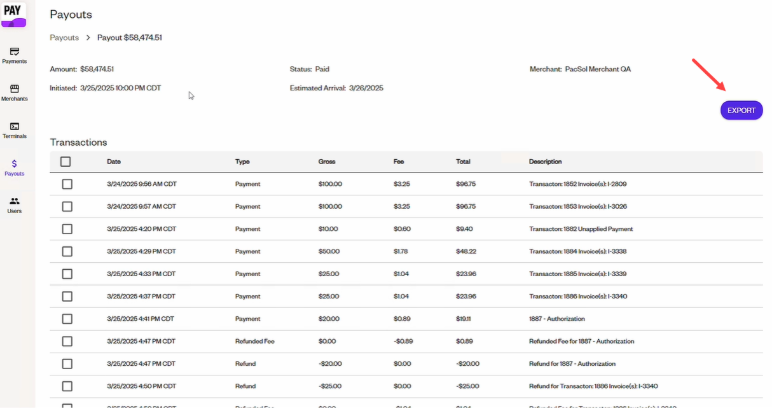Viewport: 772px width, 408px height.
Task: Check the Transaction 1852 row checkbox
Action: click(67, 184)
